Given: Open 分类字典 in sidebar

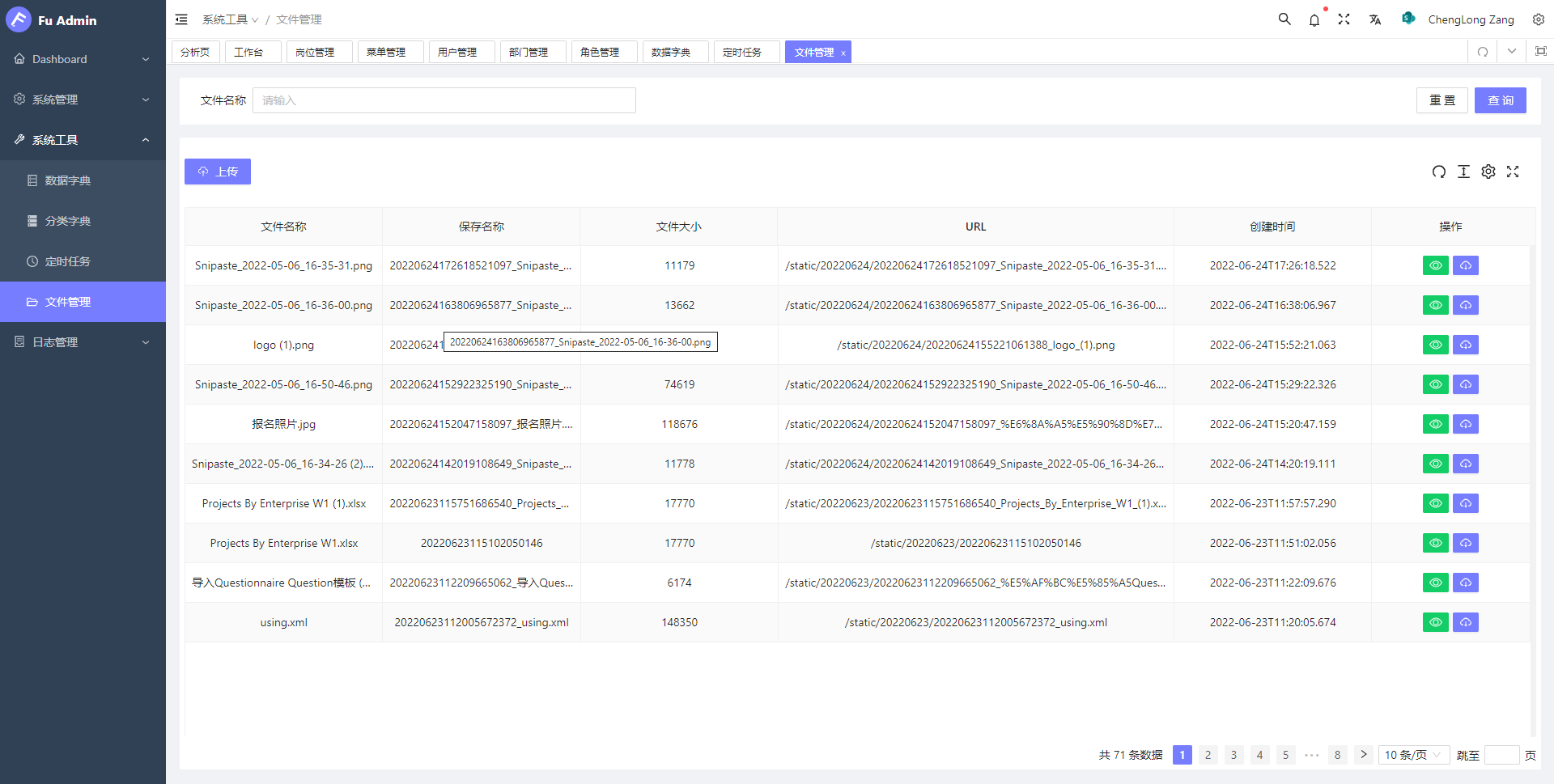Looking at the screenshot, I should pyautogui.click(x=83, y=221).
